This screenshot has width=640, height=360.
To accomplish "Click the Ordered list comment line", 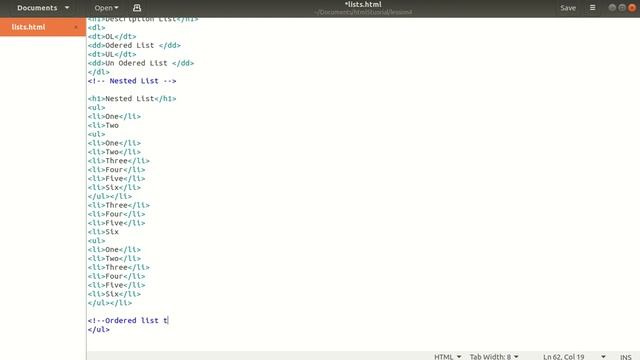I will click(x=128, y=320).
